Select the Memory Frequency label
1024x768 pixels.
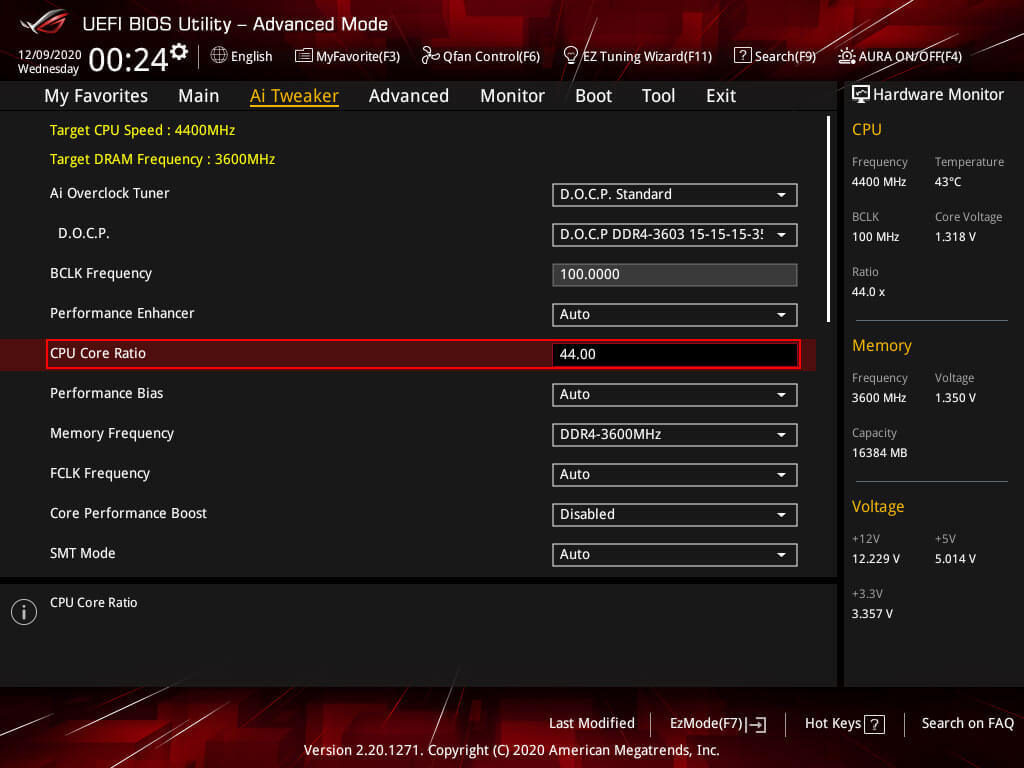pos(112,434)
